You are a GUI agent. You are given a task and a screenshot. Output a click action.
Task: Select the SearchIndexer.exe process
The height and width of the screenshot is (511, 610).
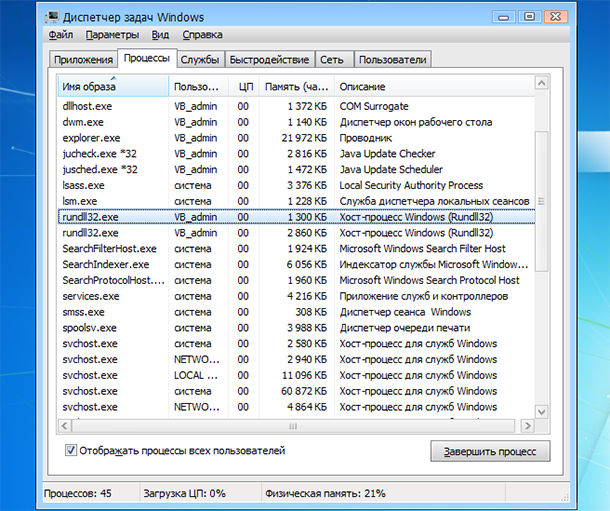click(296, 264)
